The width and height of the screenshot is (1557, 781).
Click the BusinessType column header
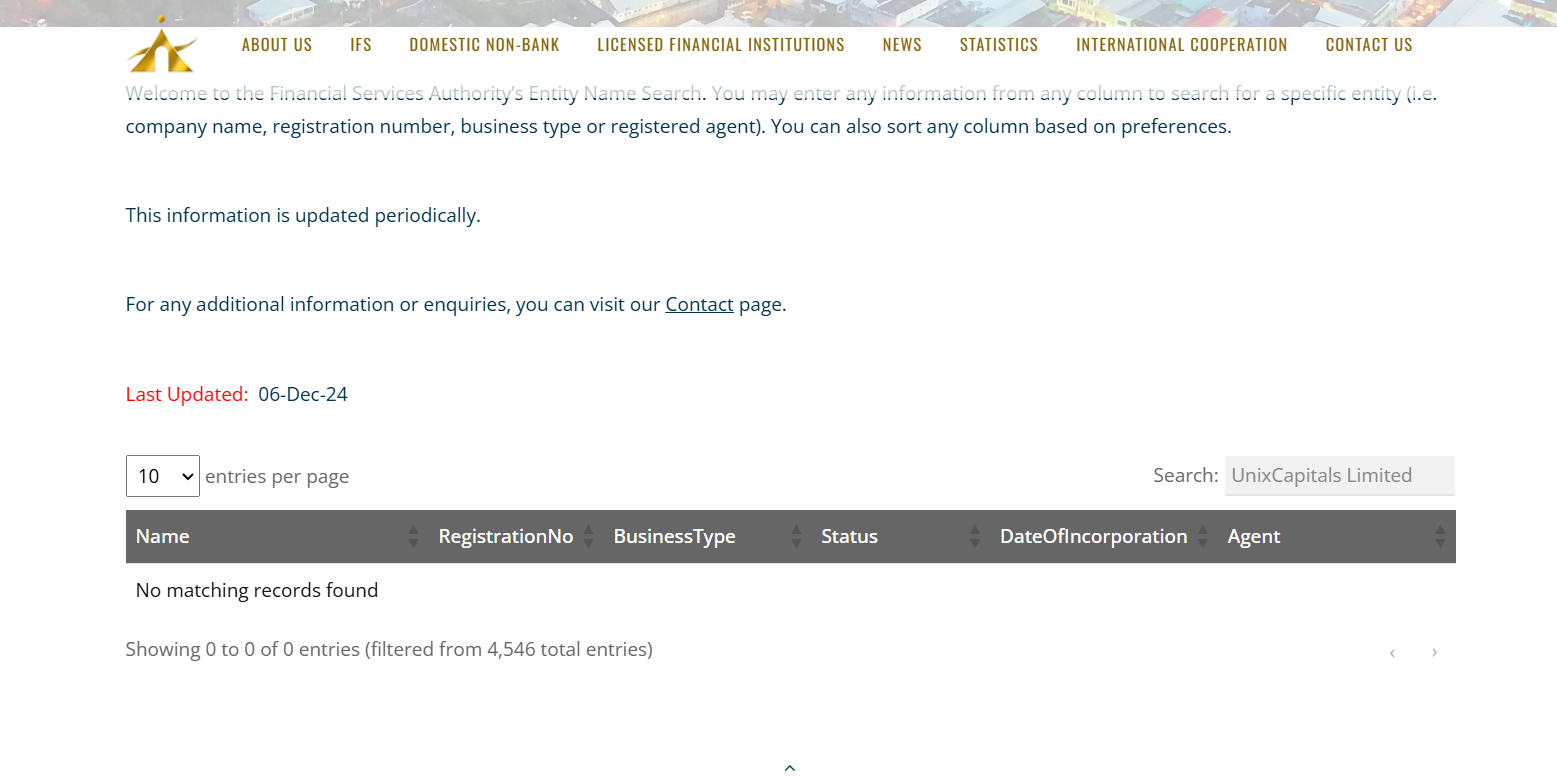click(708, 537)
